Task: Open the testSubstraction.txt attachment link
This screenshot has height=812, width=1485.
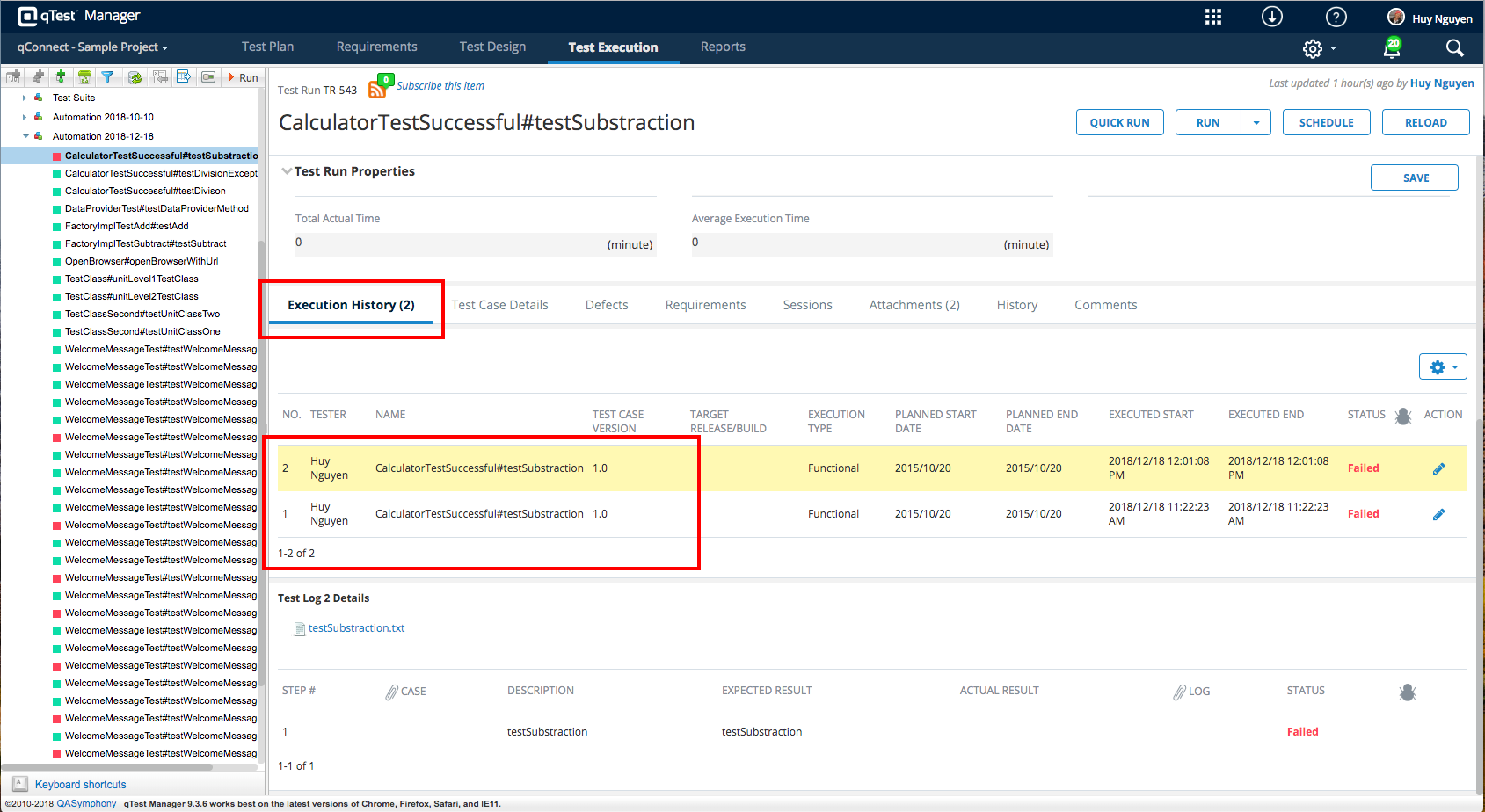Action: (356, 628)
